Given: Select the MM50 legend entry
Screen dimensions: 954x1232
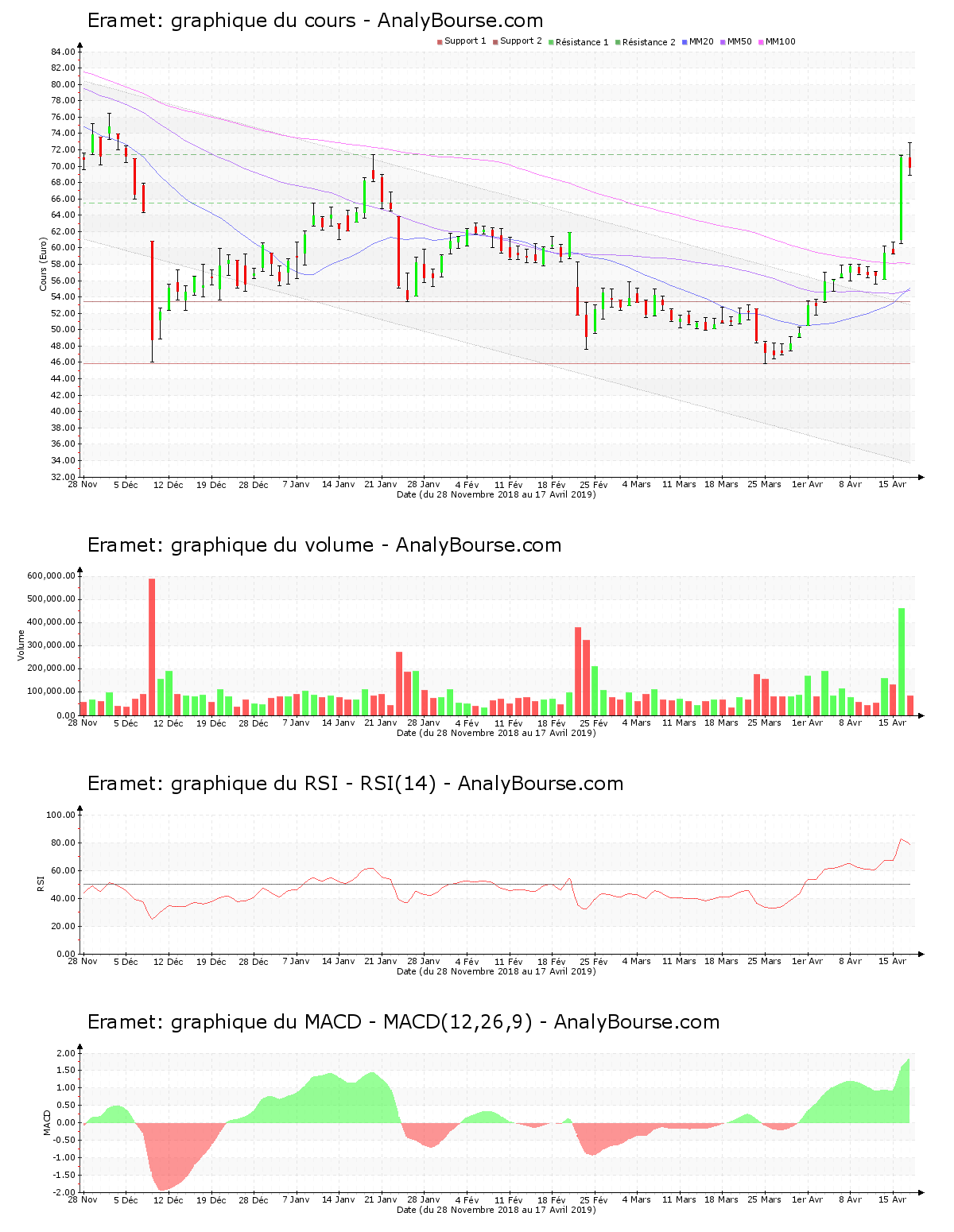Looking at the screenshot, I should (x=736, y=41).
